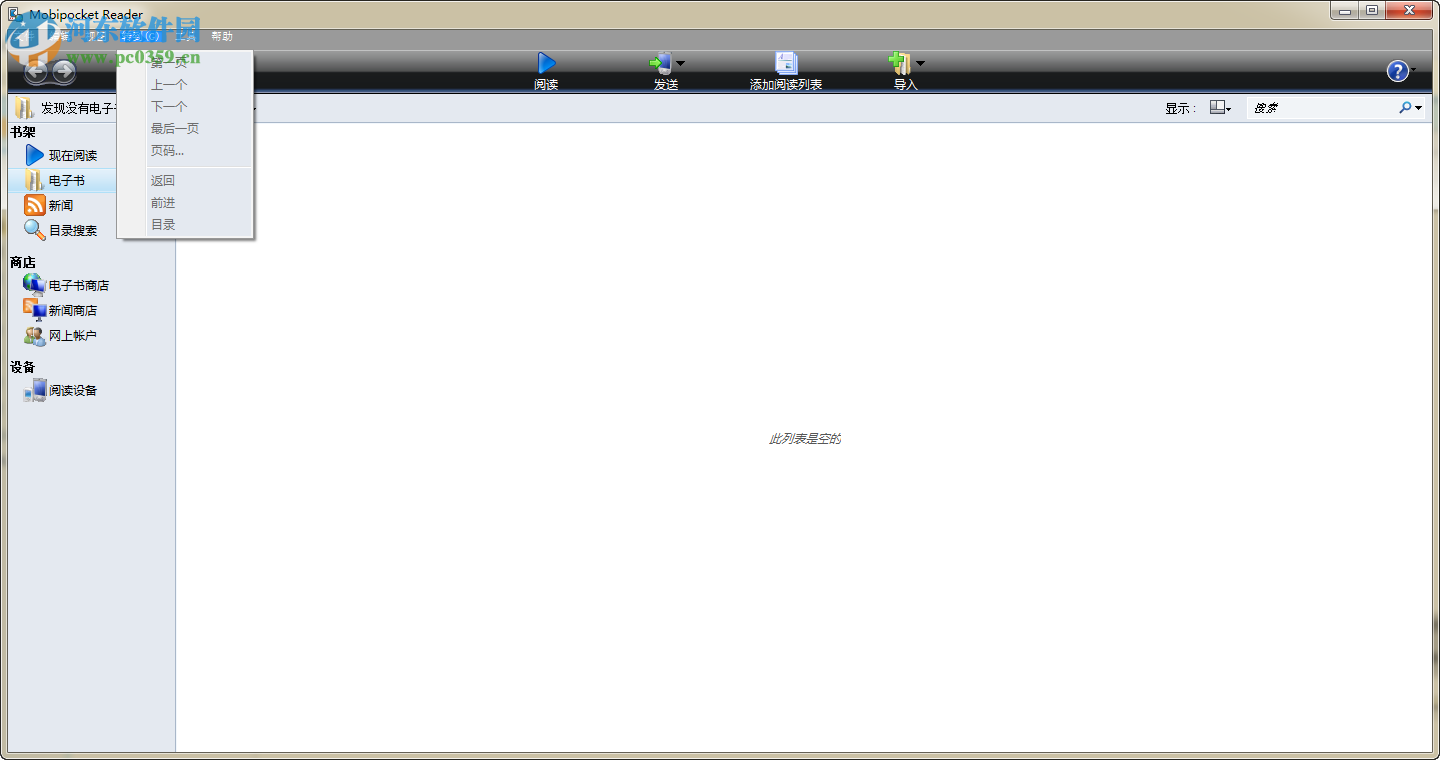Click the 此列表是空的 message

tap(805, 439)
